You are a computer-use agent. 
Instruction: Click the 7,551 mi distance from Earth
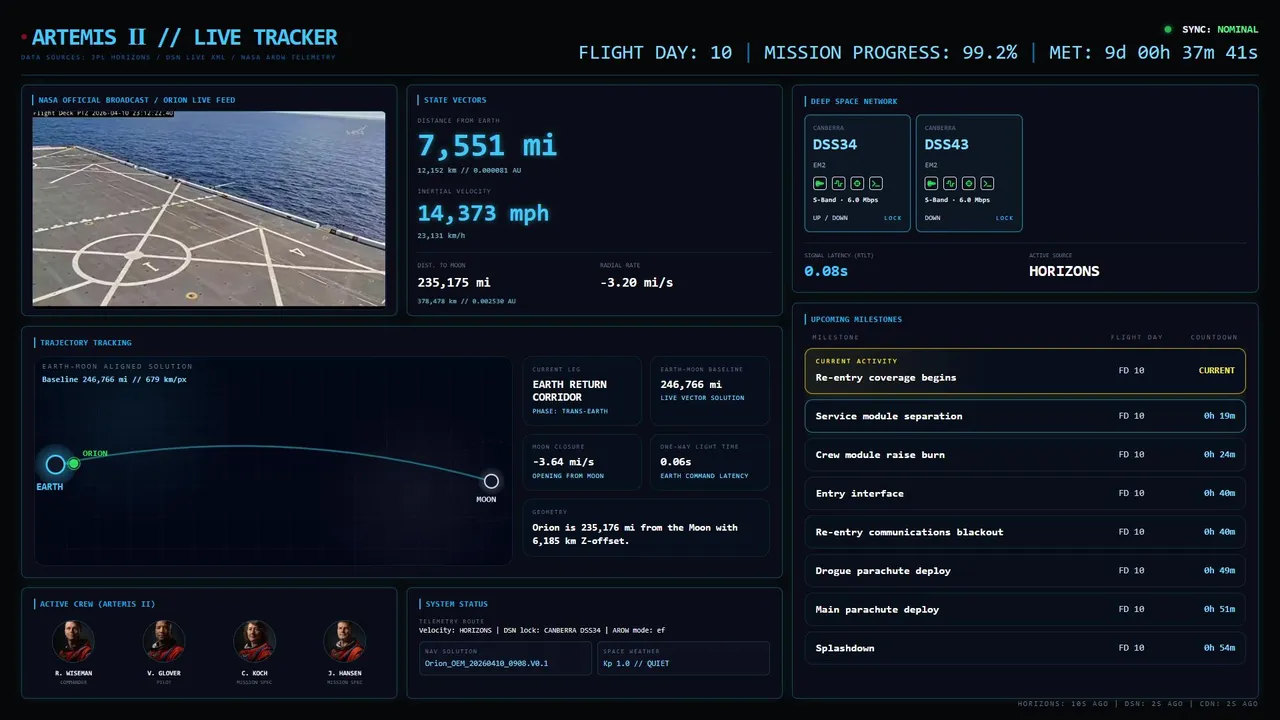pyautogui.click(x=487, y=146)
